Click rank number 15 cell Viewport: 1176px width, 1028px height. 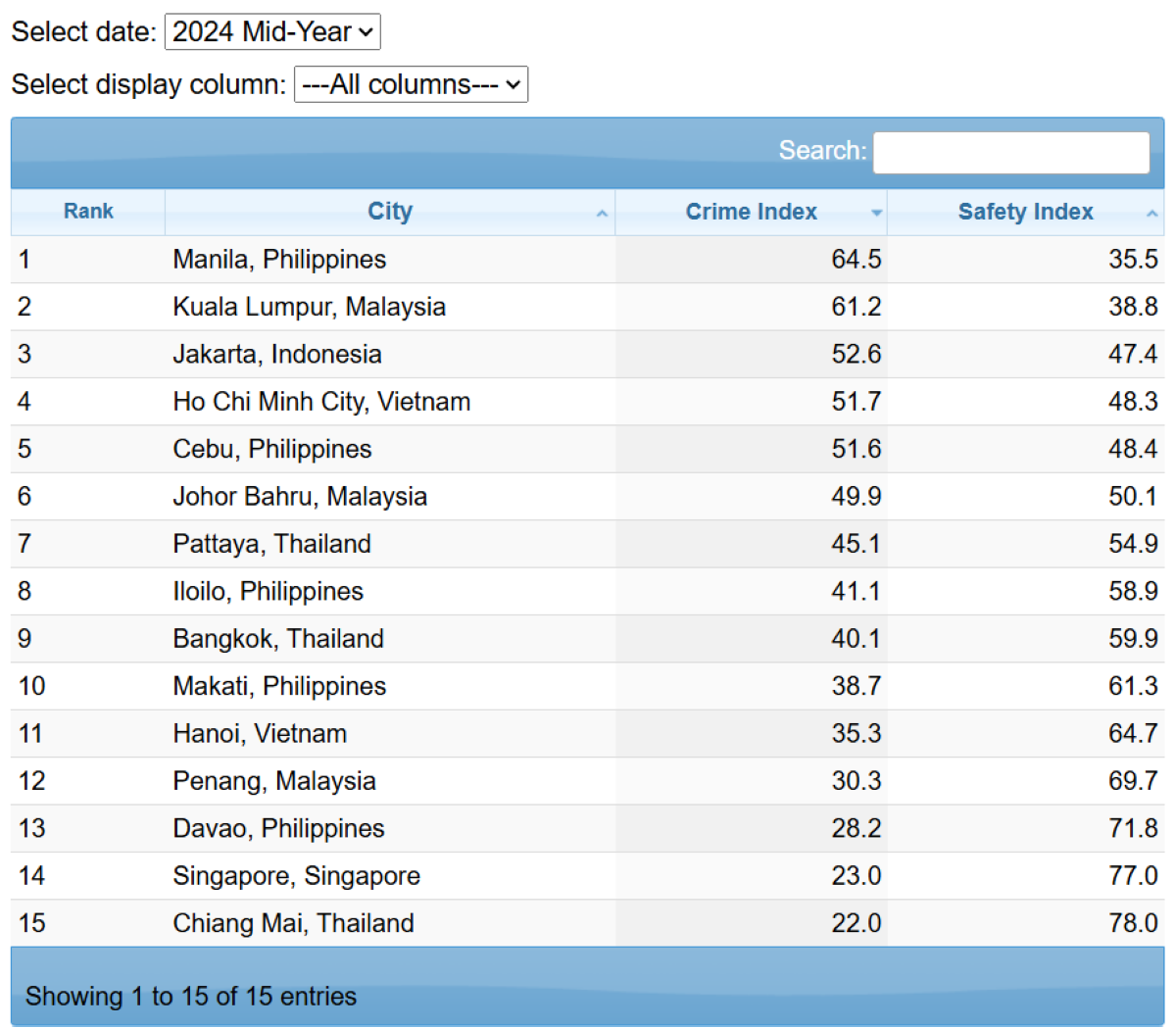point(88,923)
